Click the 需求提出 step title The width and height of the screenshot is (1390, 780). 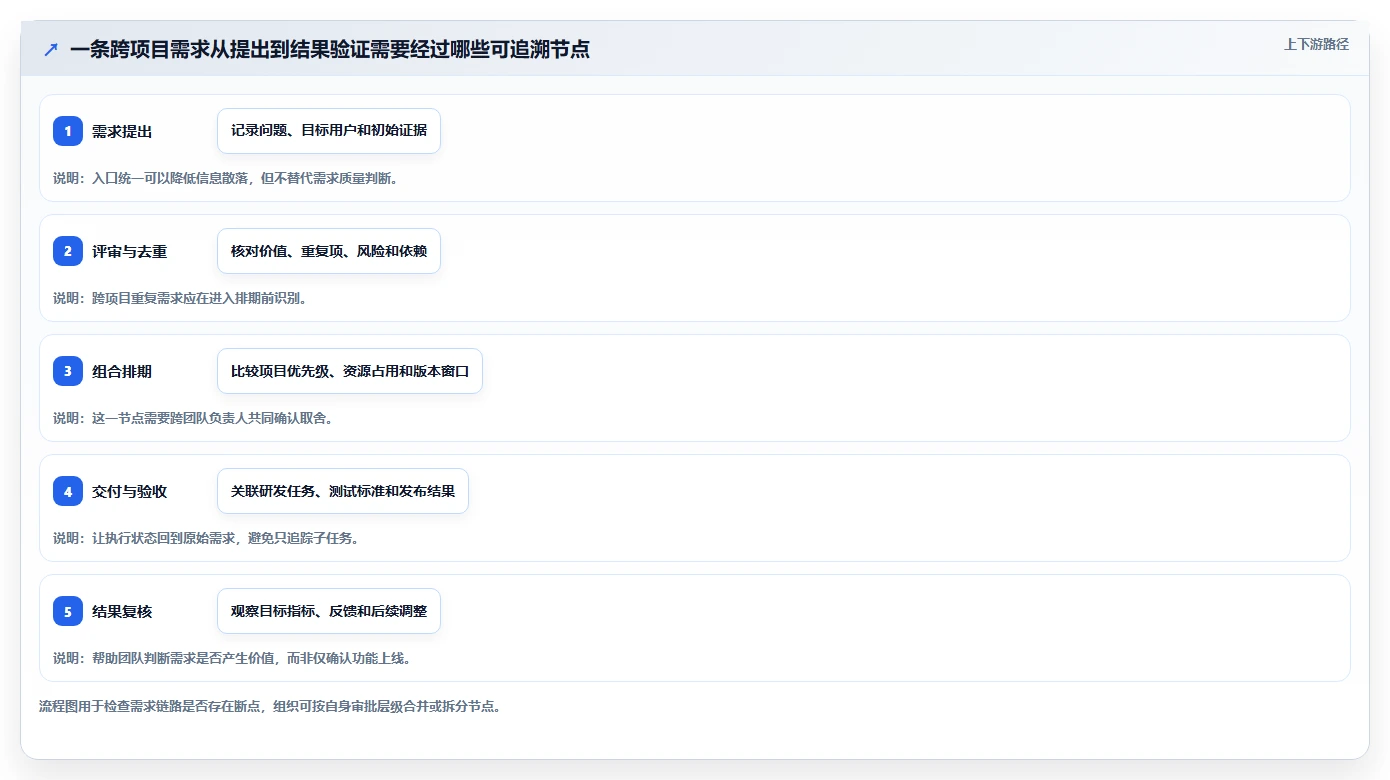click(x=122, y=131)
